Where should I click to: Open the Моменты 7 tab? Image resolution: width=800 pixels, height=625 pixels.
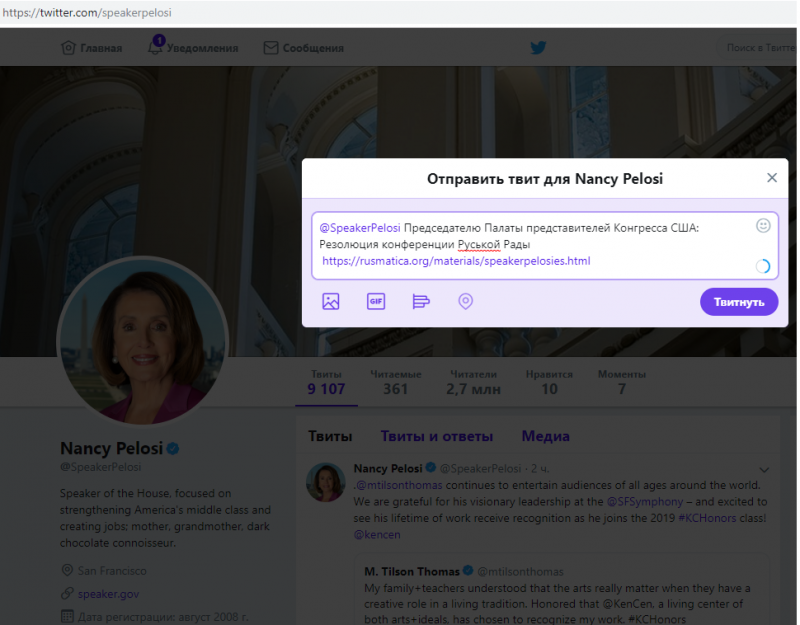coord(622,383)
